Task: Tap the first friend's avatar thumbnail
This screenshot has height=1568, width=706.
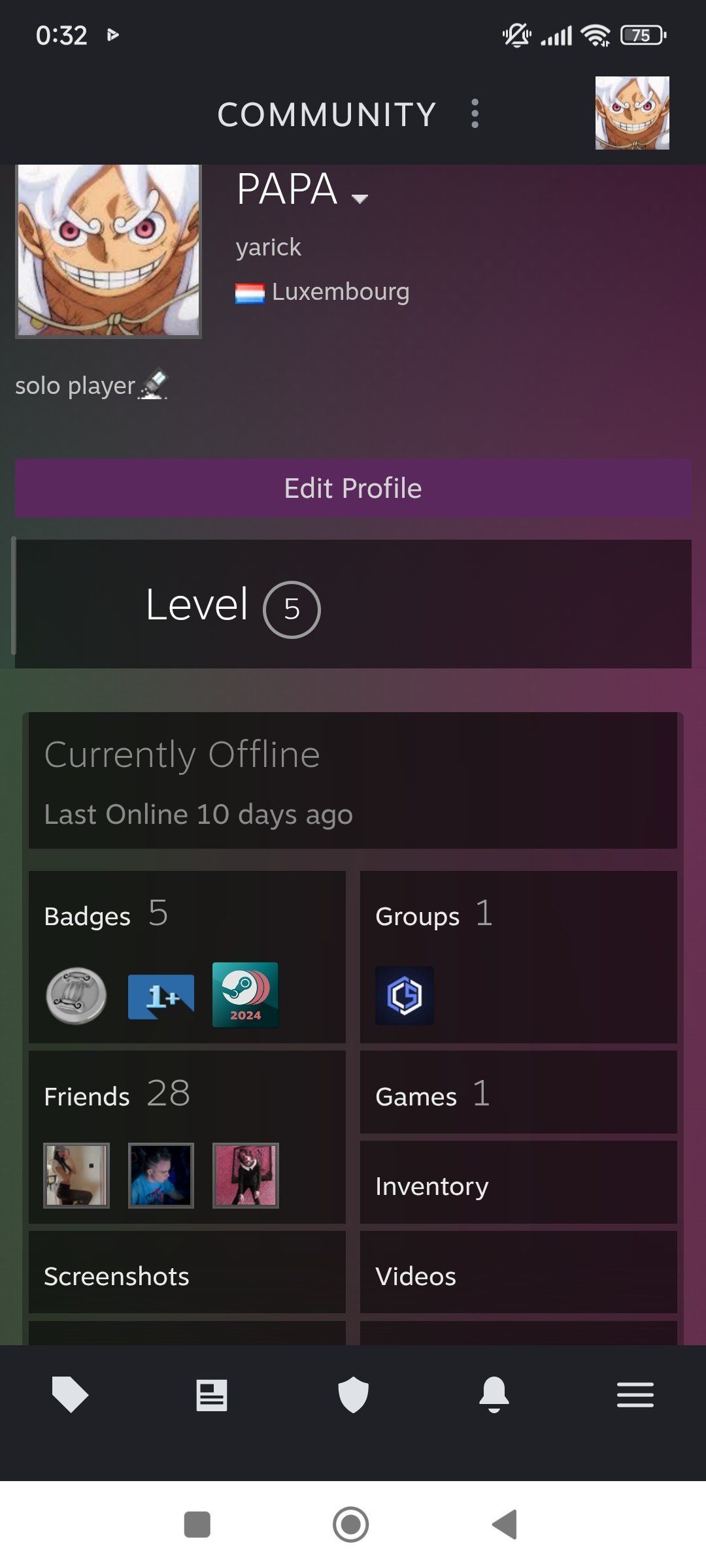Action: [x=76, y=1175]
